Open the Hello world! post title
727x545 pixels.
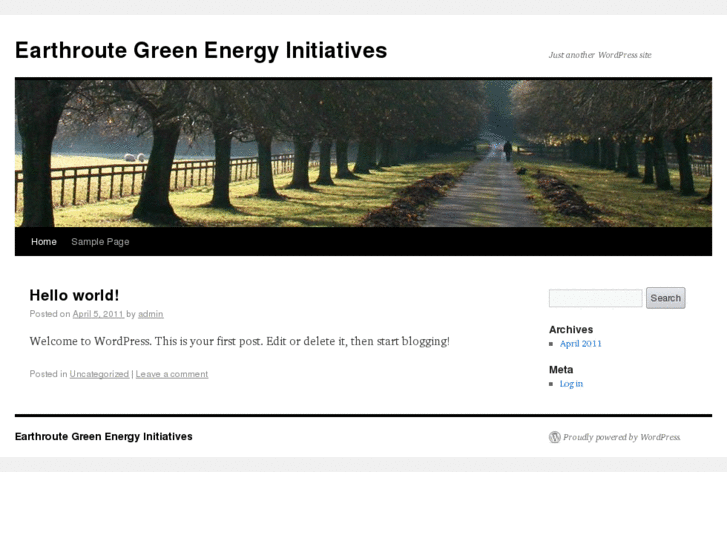coord(74,295)
